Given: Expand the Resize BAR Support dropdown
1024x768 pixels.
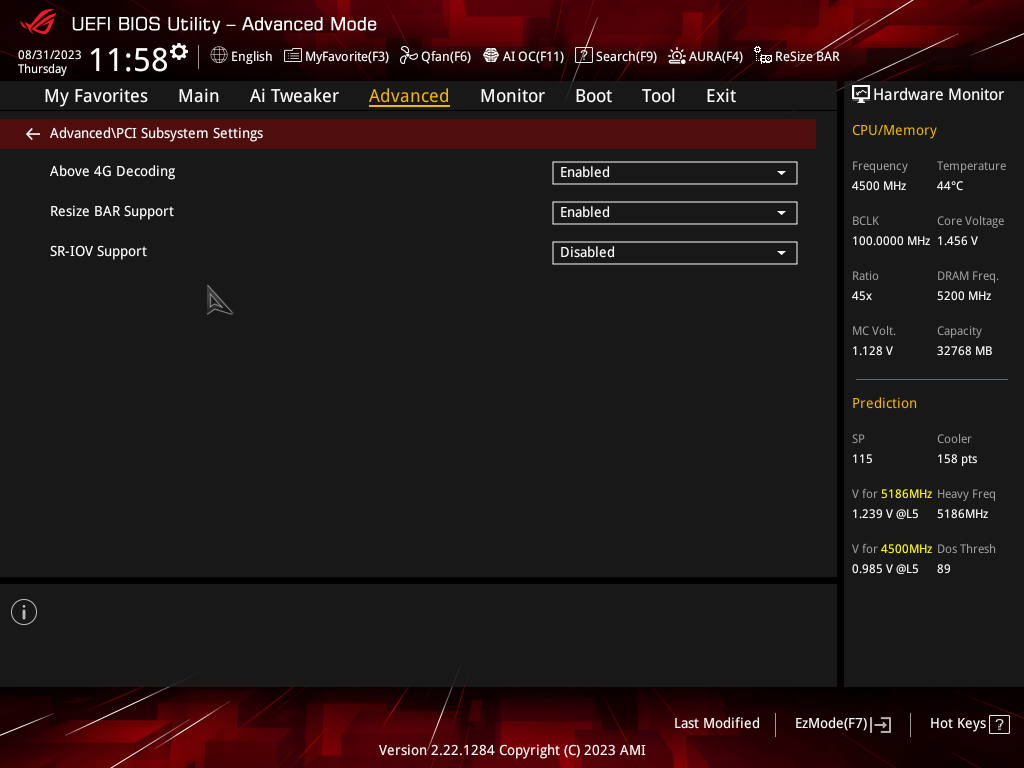Looking at the screenshot, I should (x=675, y=212).
